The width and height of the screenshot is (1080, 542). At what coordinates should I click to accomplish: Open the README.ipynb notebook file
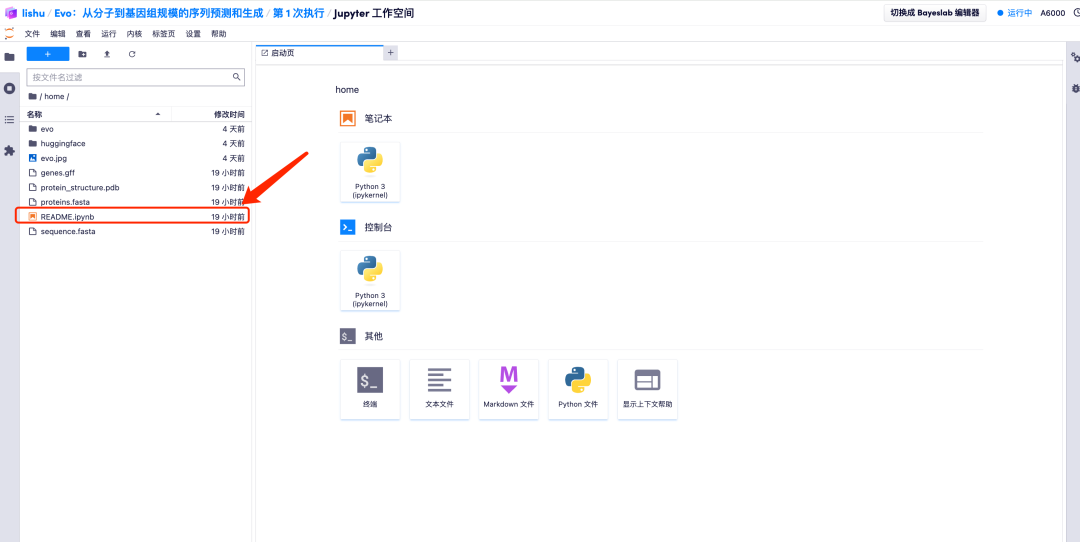(67, 216)
